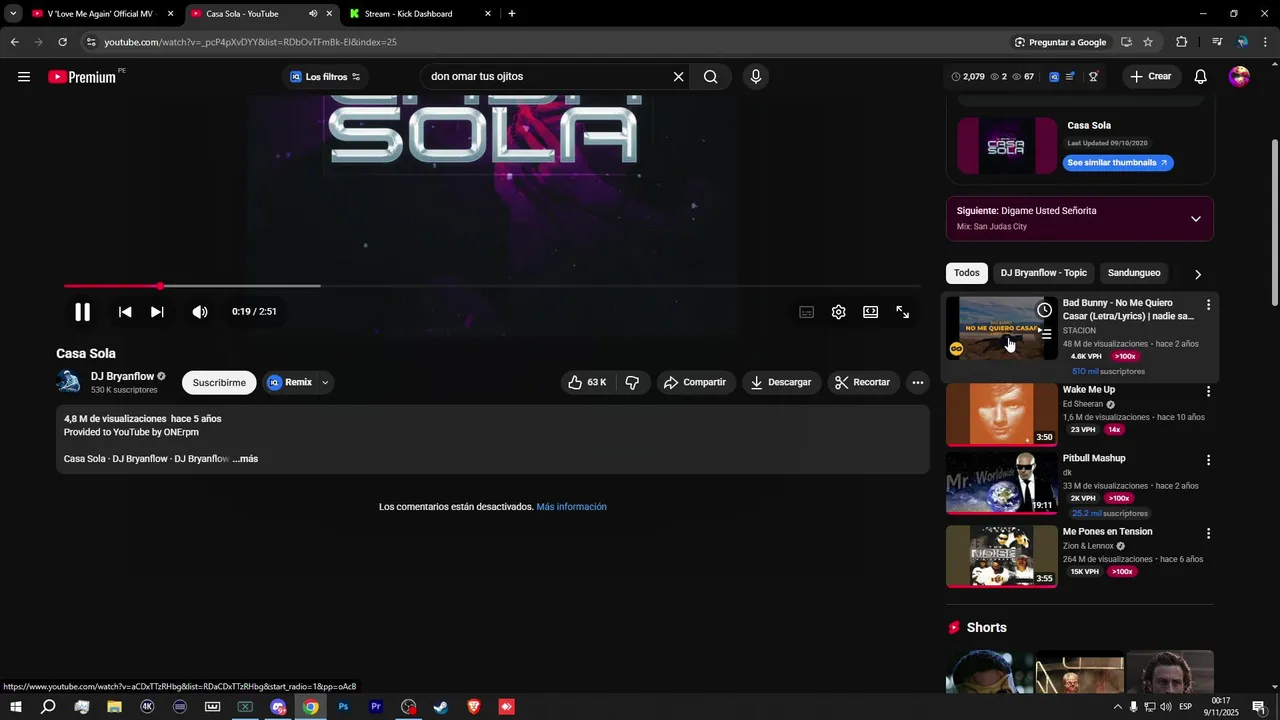Open options for Me Pones en Tension
Viewport: 1280px width, 720px height.
click(x=1208, y=534)
